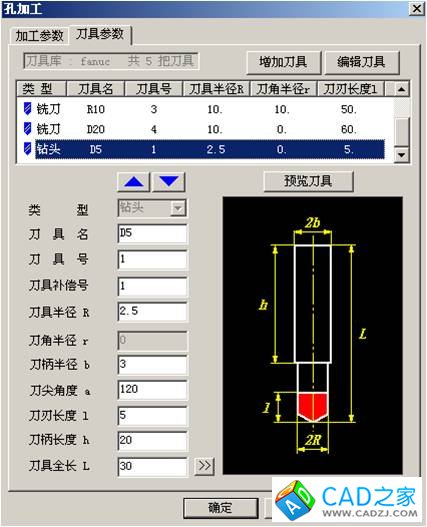This screenshot has height=527, width=427.
Task: Click the tool list scroll up arrow
Action: coord(401,89)
